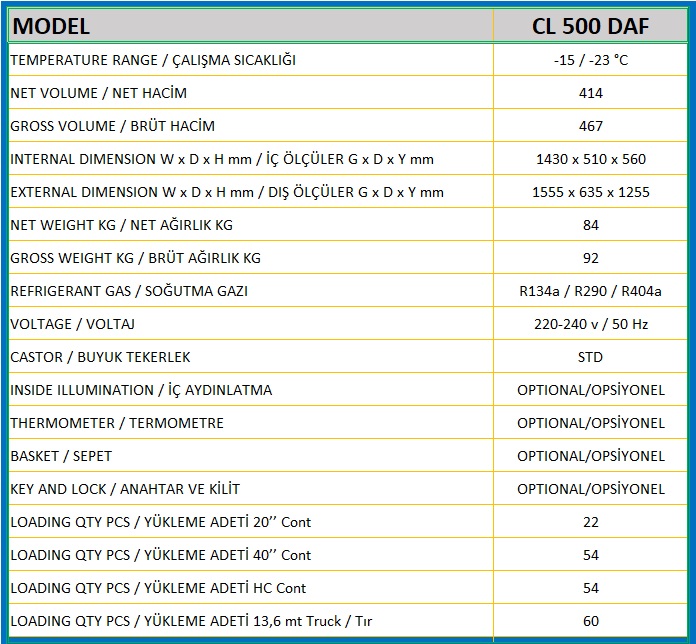The height and width of the screenshot is (644, 696).
Task: Click the net volume value 414
Action: pyautogui.click(x=591, y=93)
